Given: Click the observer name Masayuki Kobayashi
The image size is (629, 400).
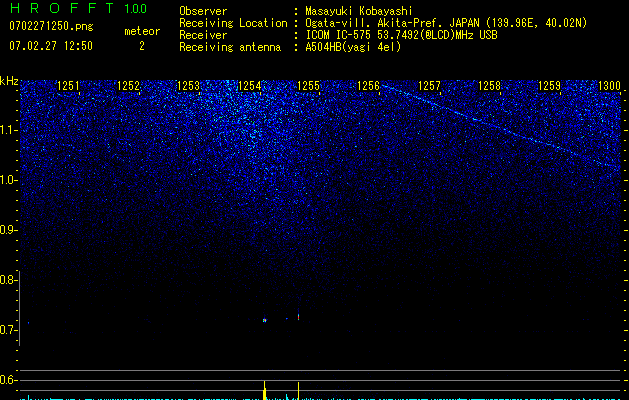Looking at the screenshot, I should click(359, 11).
